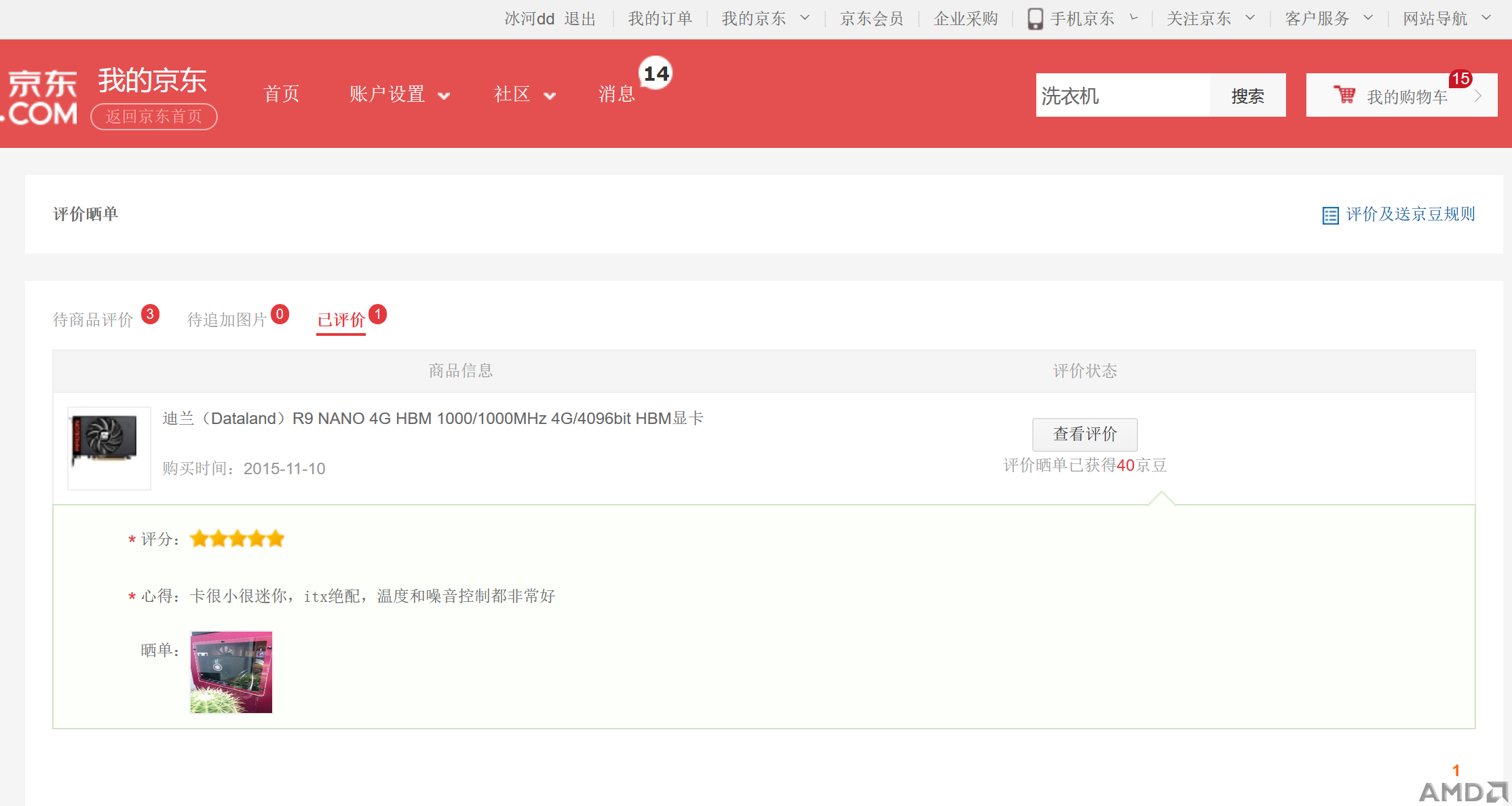Click the 查看评价 button
The height and width of the screenshot is (806, 1512).
pyautogui.click(x=1084, y=434)
